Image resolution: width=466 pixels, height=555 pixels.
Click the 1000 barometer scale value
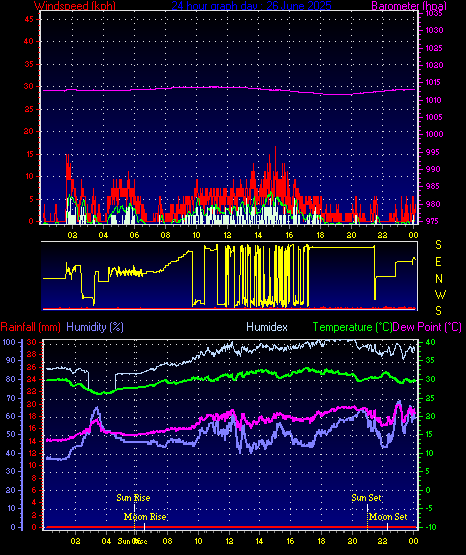coord(434,134)
